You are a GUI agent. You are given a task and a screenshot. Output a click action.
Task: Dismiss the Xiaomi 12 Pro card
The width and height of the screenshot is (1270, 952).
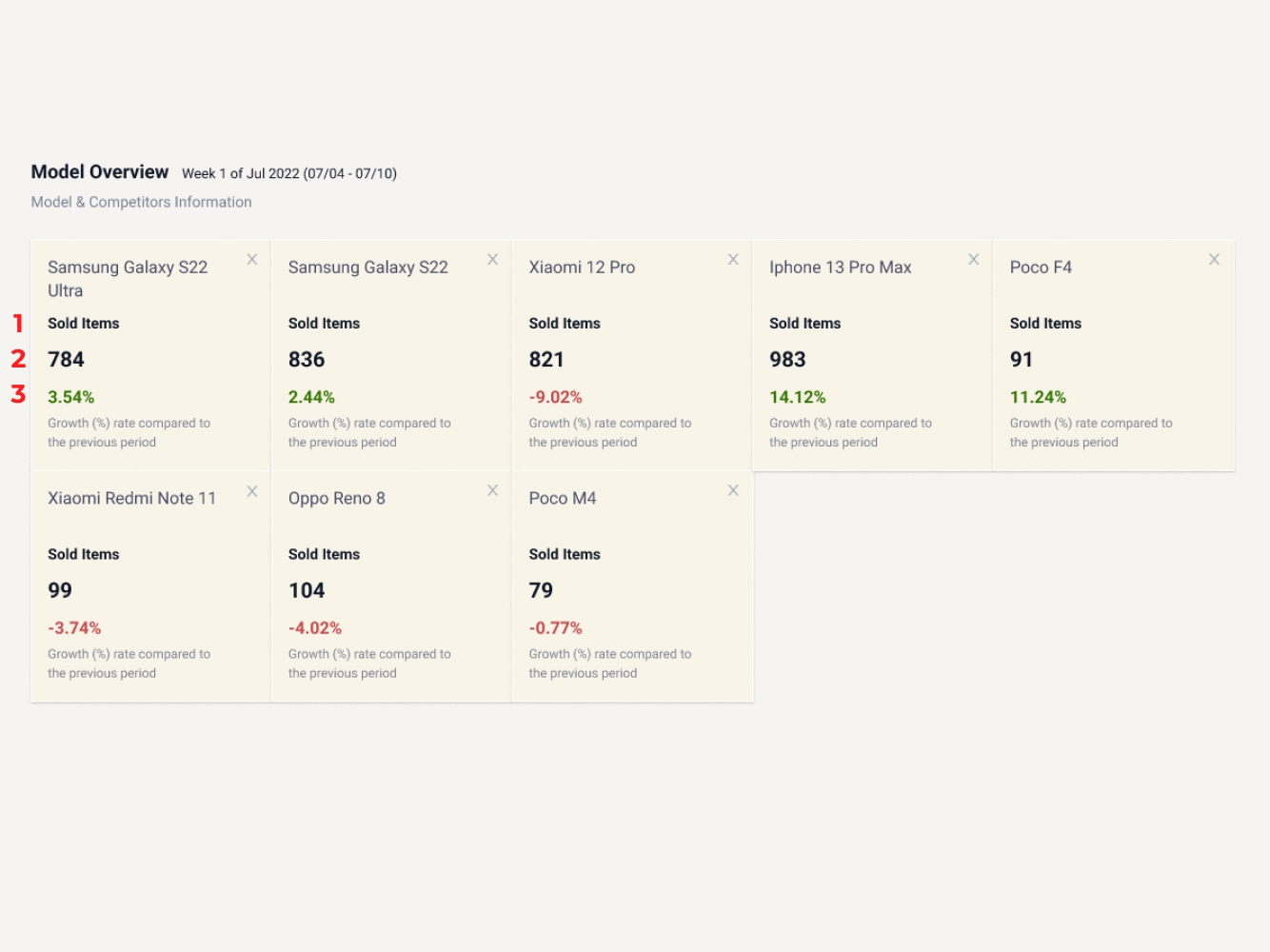[733, 260]
